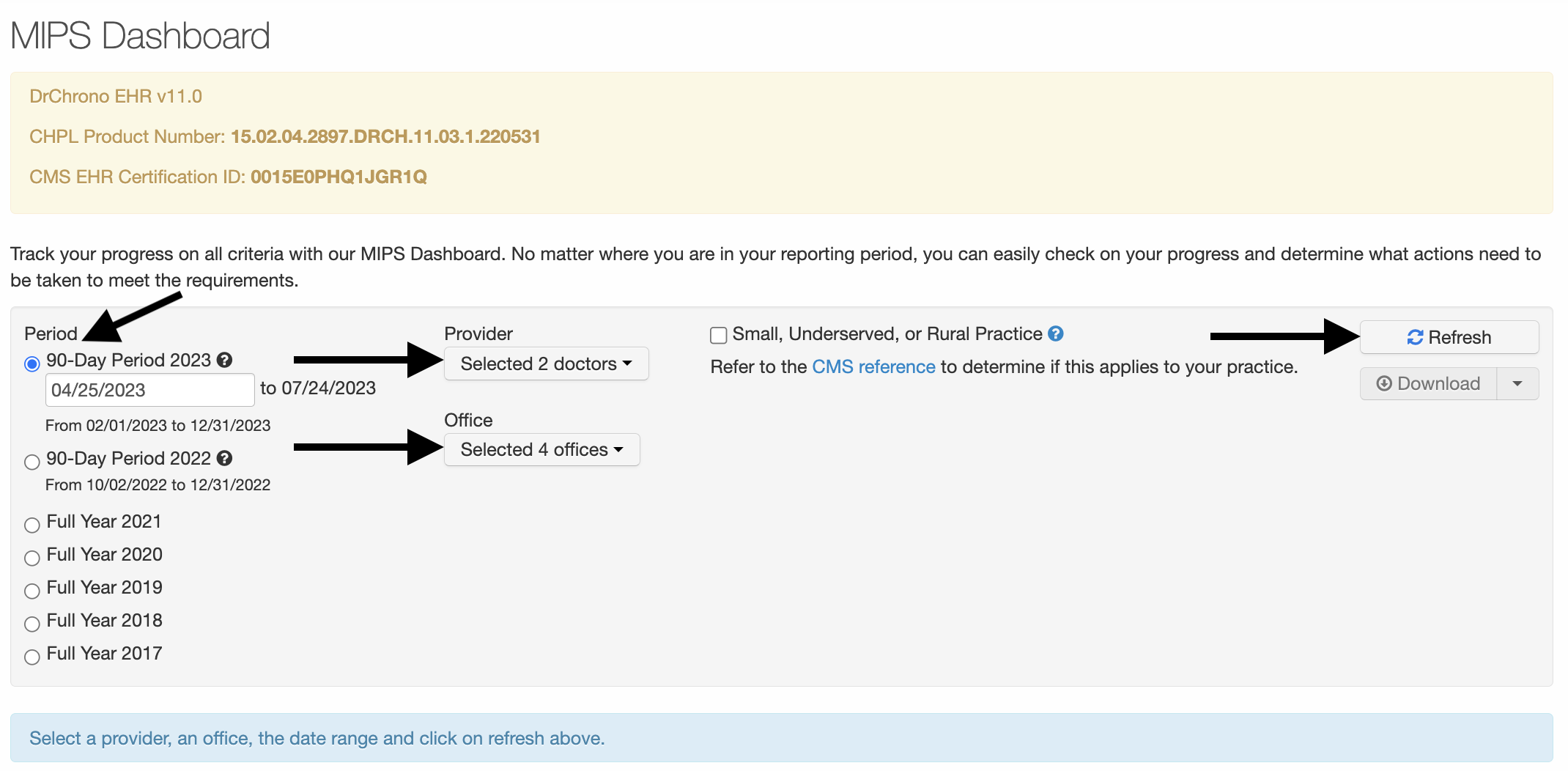The image size is (1568, 771).
Task: Open the Provider 'Selected 2 doctors' dropdown
Action: pos(547,364)
